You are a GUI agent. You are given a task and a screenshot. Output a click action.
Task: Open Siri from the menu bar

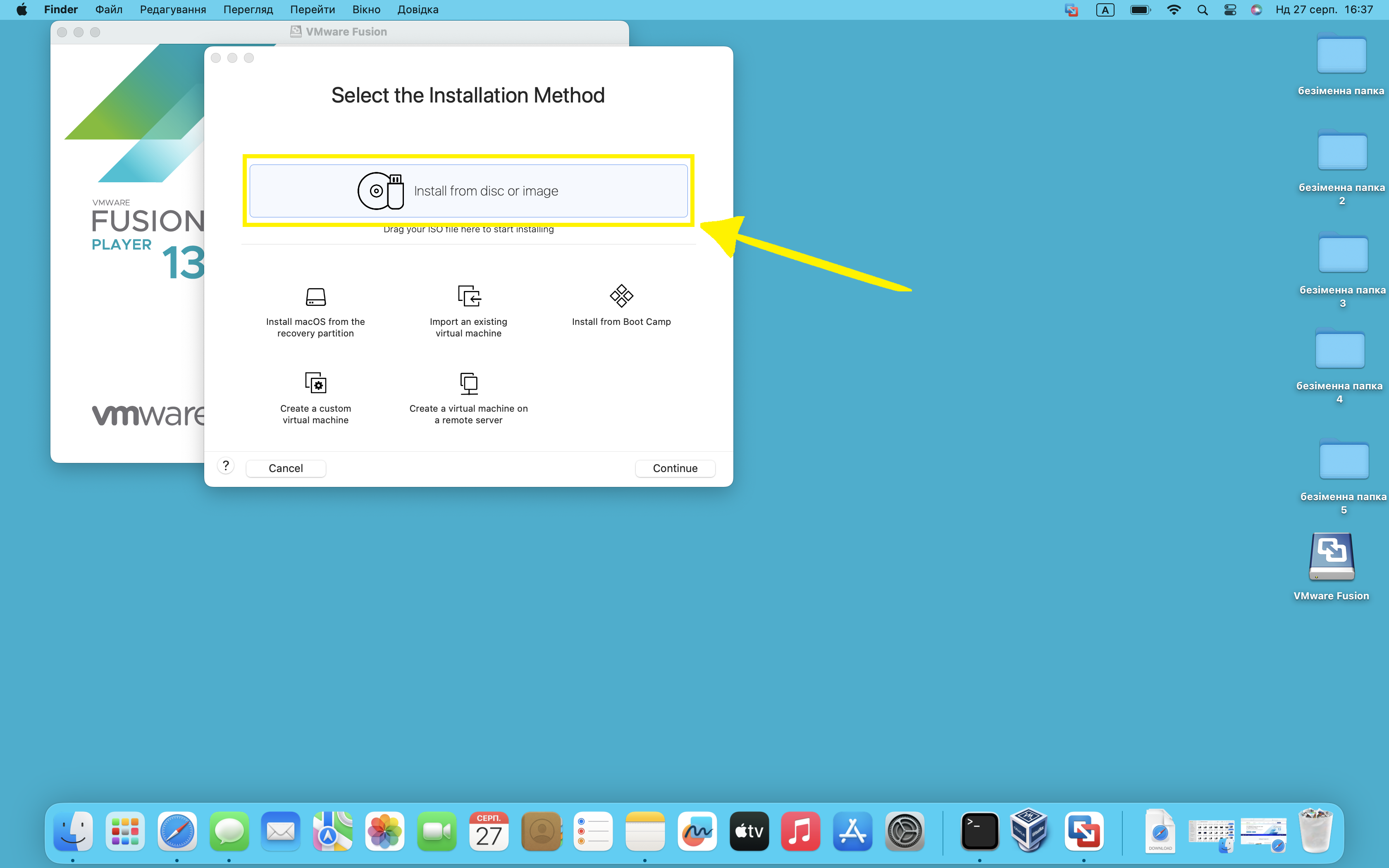click(1256, 10)
